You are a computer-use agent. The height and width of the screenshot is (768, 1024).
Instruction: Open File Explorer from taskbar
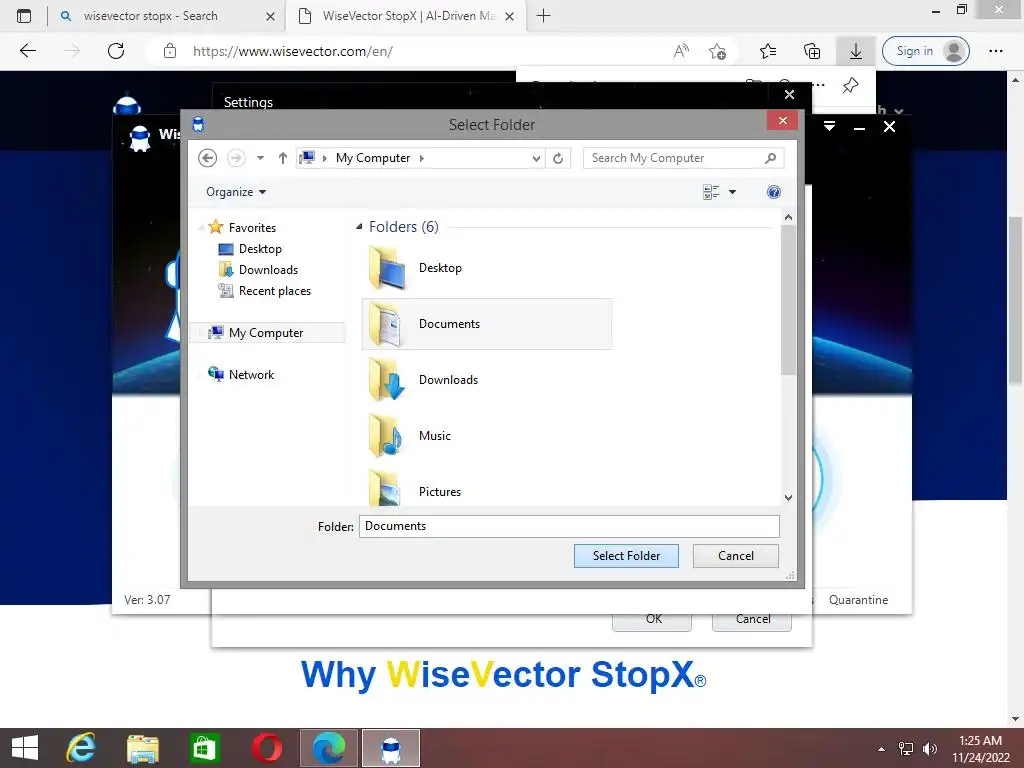pos(143,748)
